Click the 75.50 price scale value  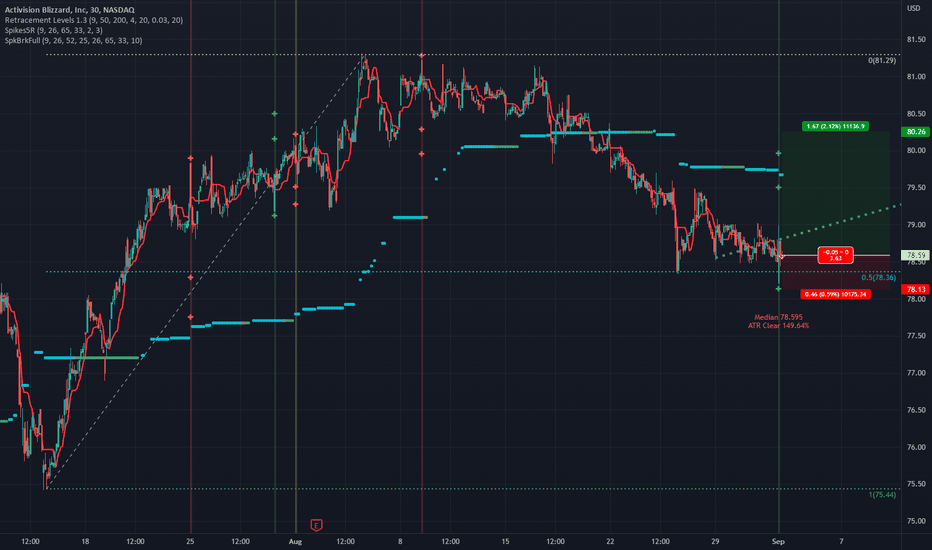[916, 484]
